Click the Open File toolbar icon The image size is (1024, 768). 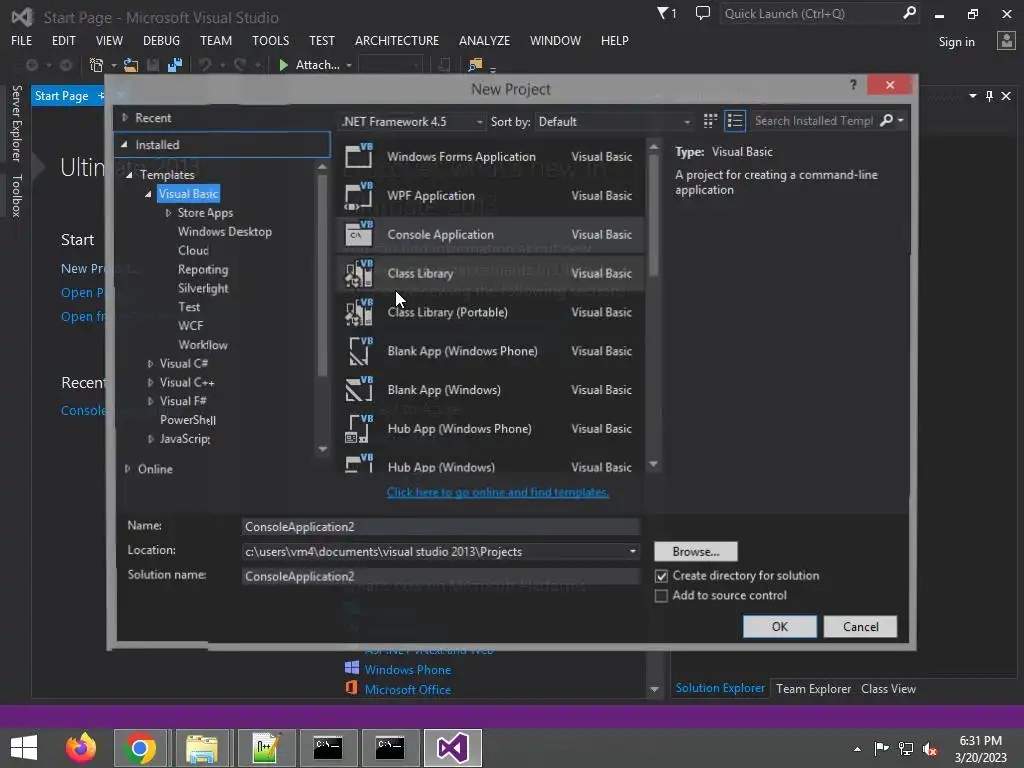tap(131, 65)
